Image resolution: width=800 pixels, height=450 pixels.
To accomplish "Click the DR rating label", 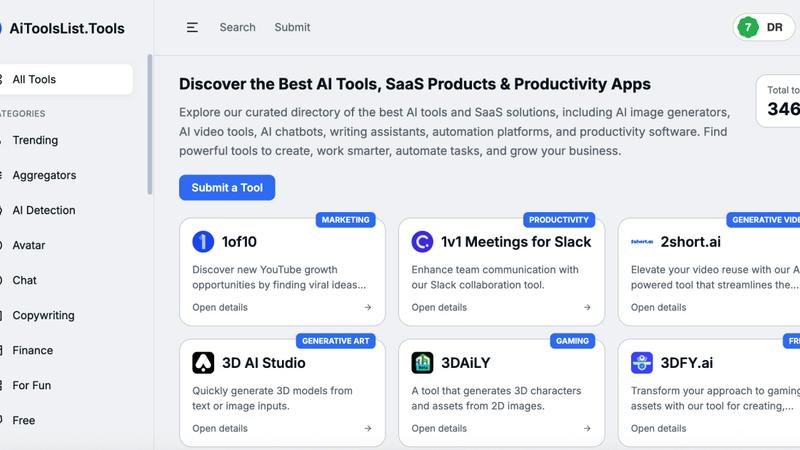I will click(x=774, y=28).
